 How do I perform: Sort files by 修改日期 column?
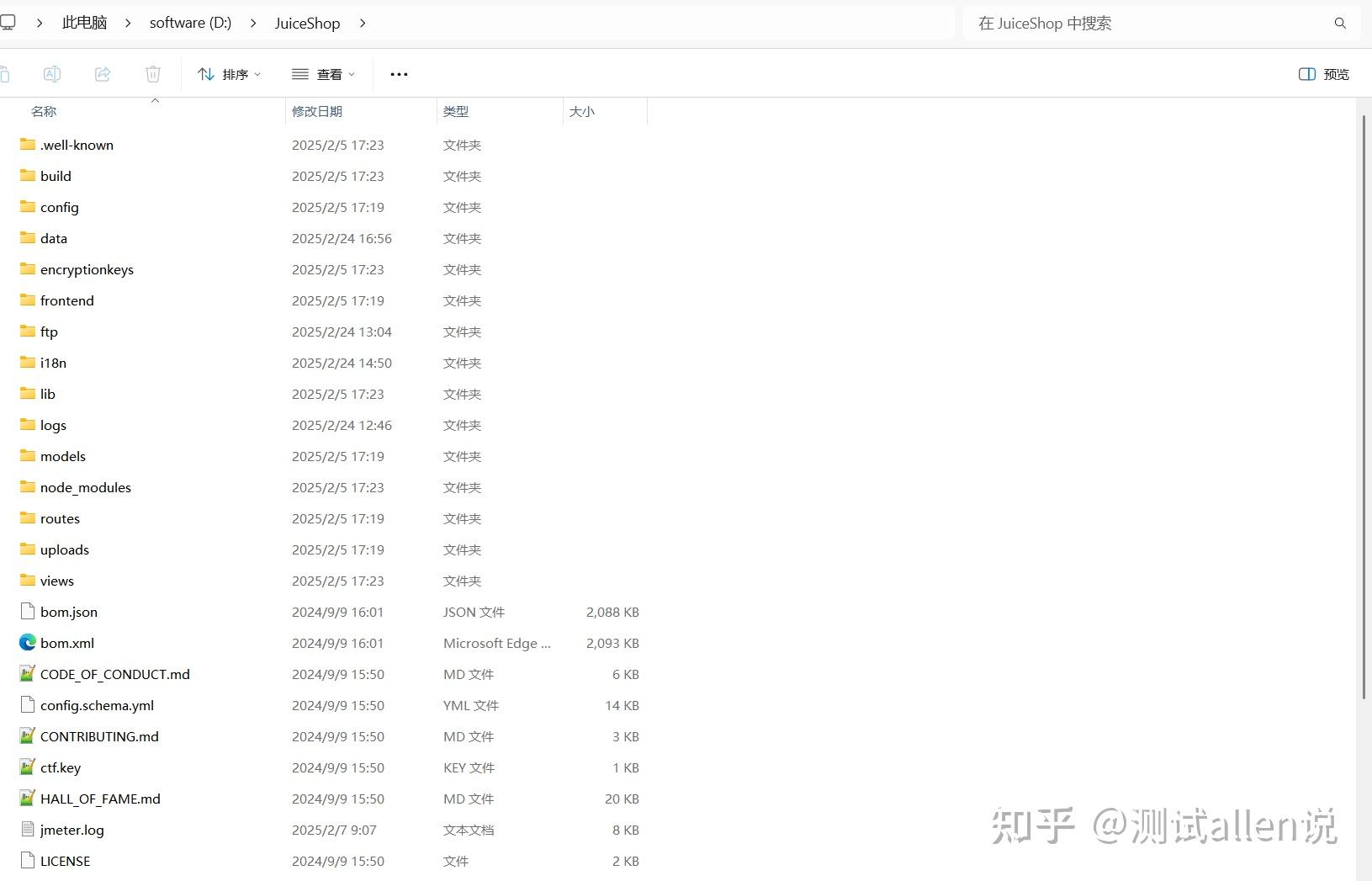point(317,110)
